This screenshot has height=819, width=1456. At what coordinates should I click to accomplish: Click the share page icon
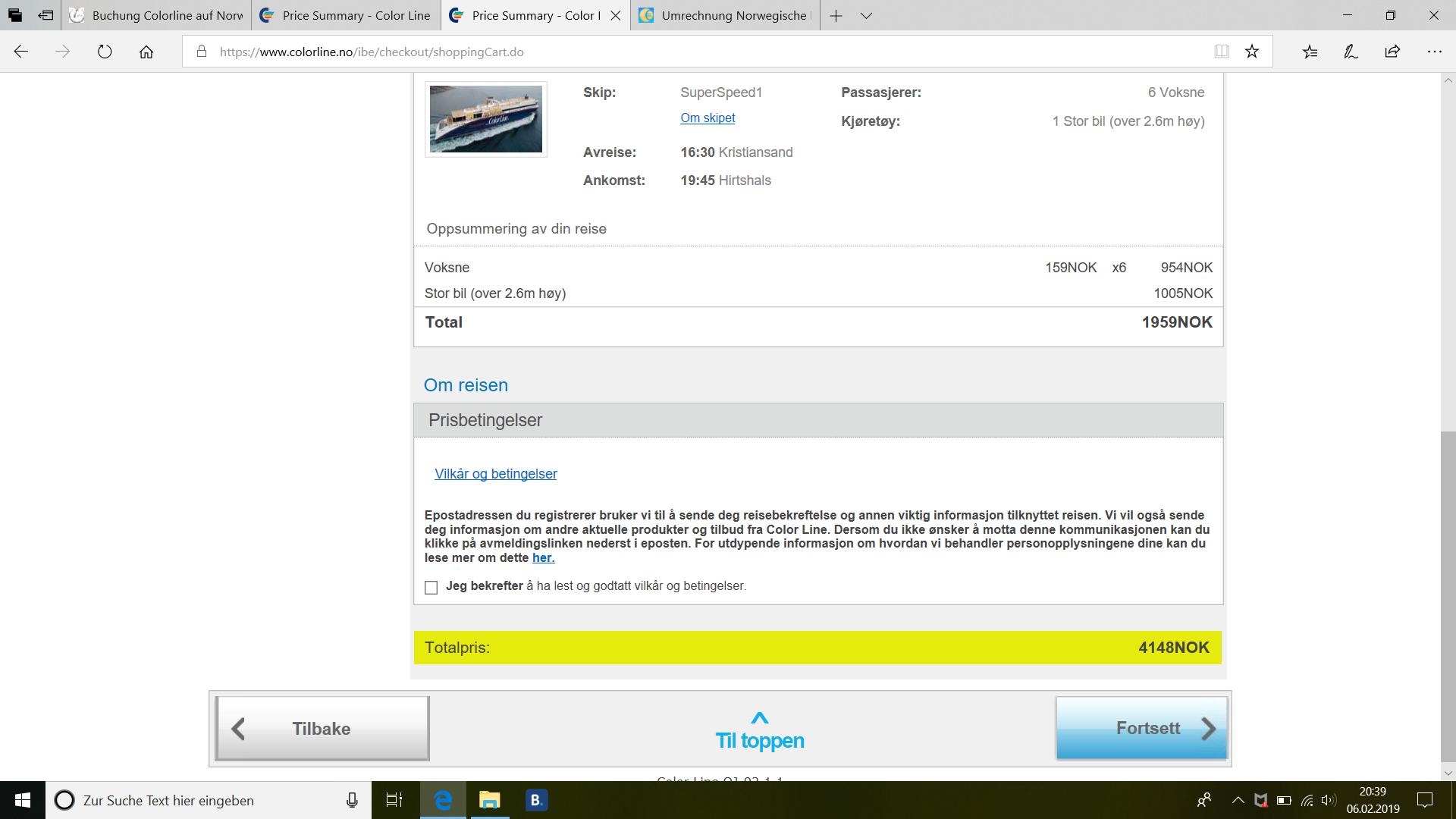click(1392, 52)
